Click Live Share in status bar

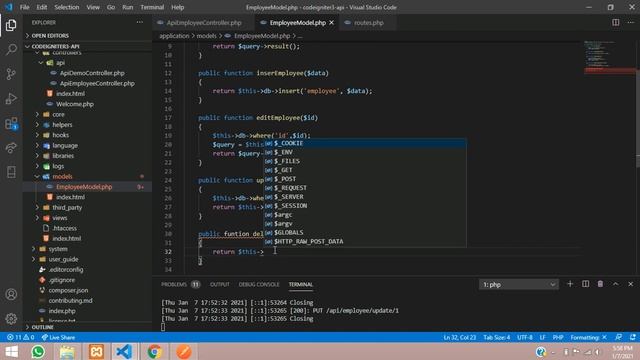tap(58, 338)
